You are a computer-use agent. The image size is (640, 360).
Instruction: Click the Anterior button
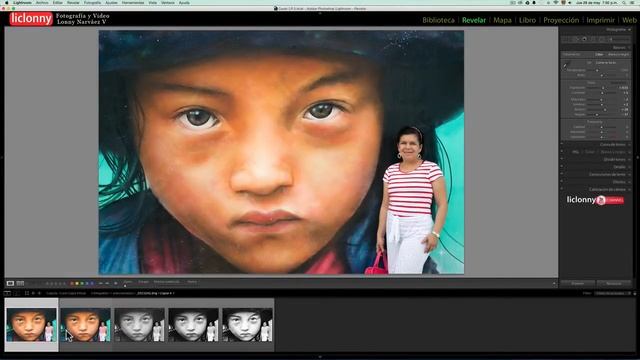click(578, 283)
